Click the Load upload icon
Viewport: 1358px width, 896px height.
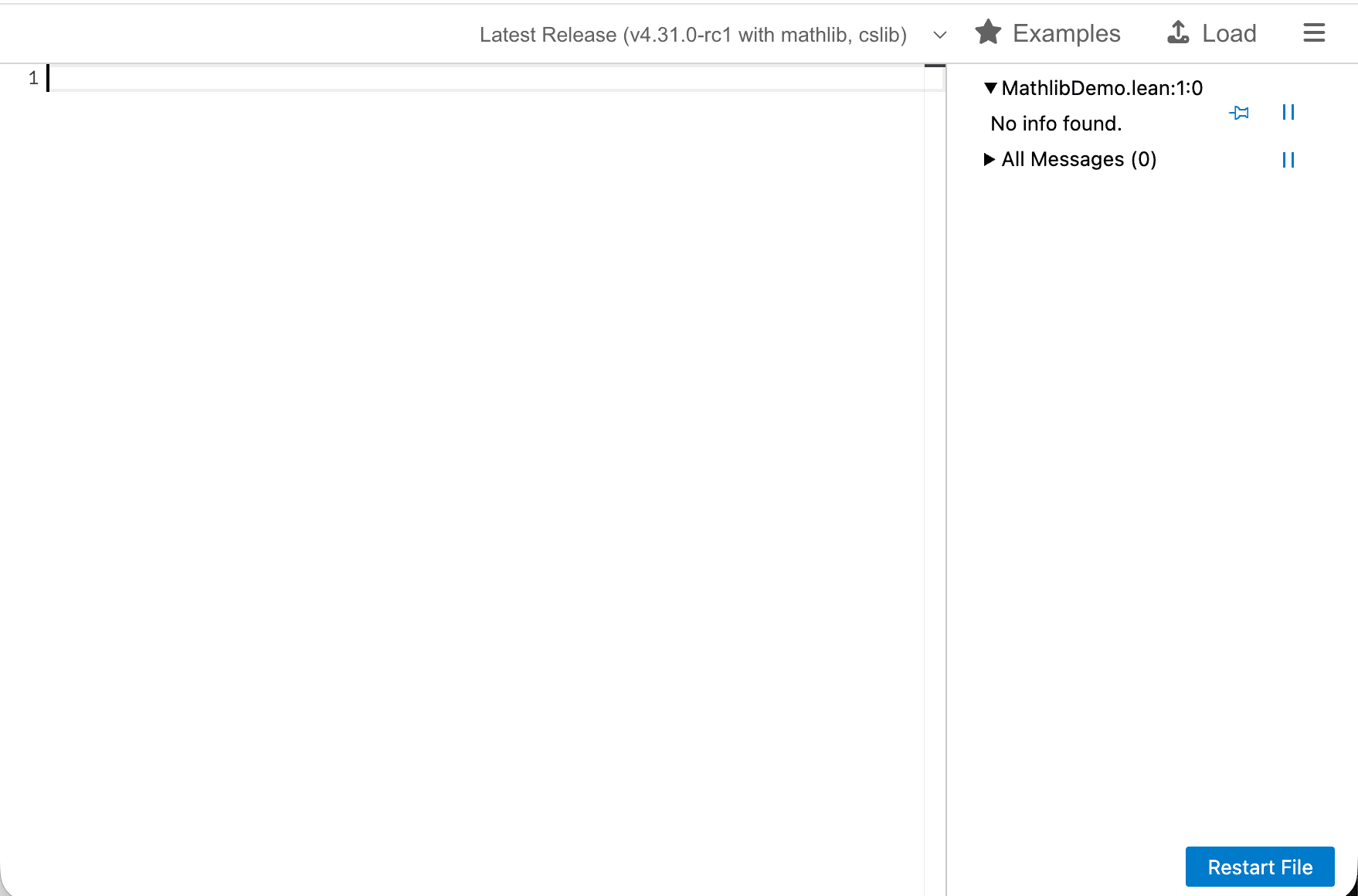pyautogui.click(x=1178, y=32)
